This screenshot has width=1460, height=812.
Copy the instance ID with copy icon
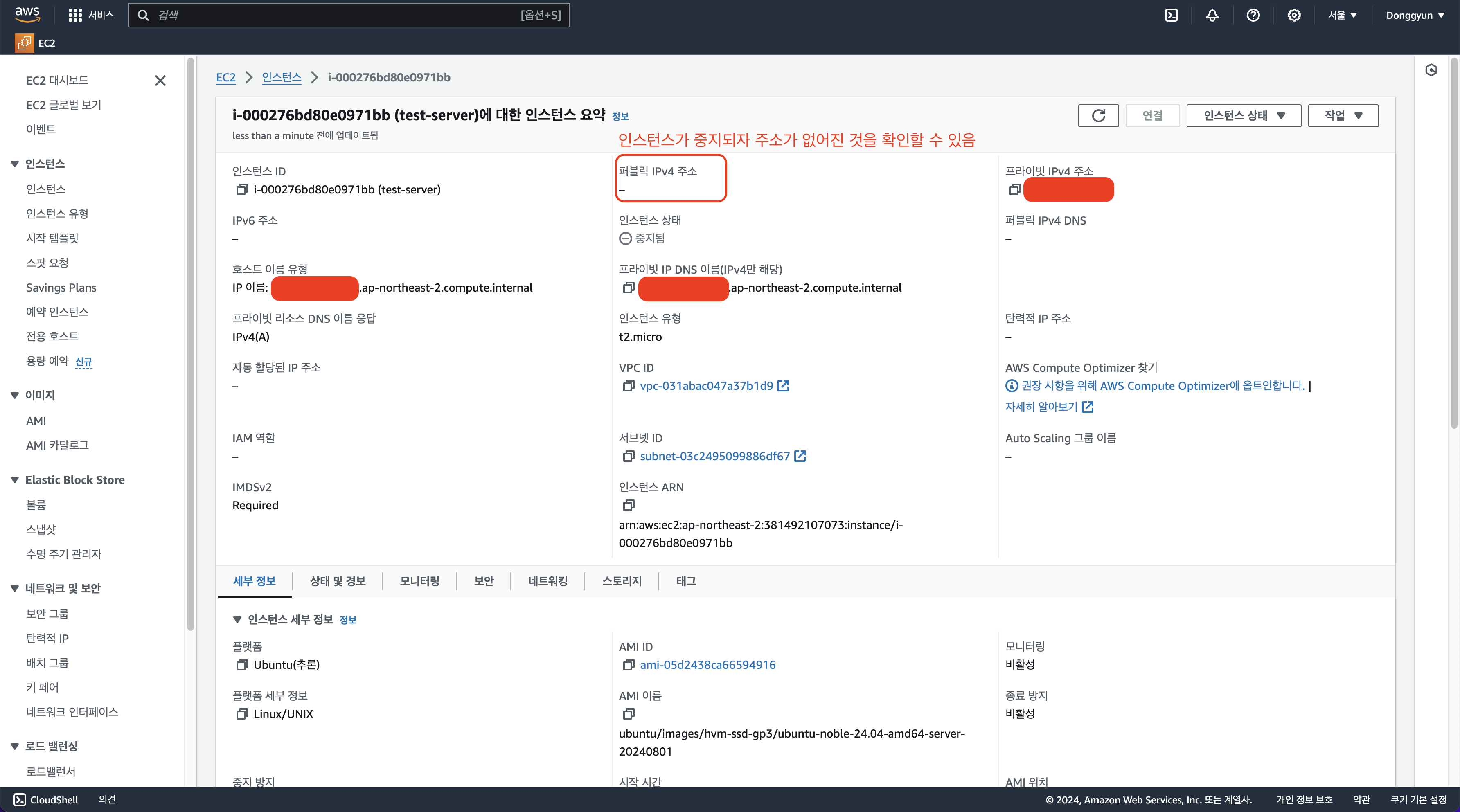[x=241, y=190]
